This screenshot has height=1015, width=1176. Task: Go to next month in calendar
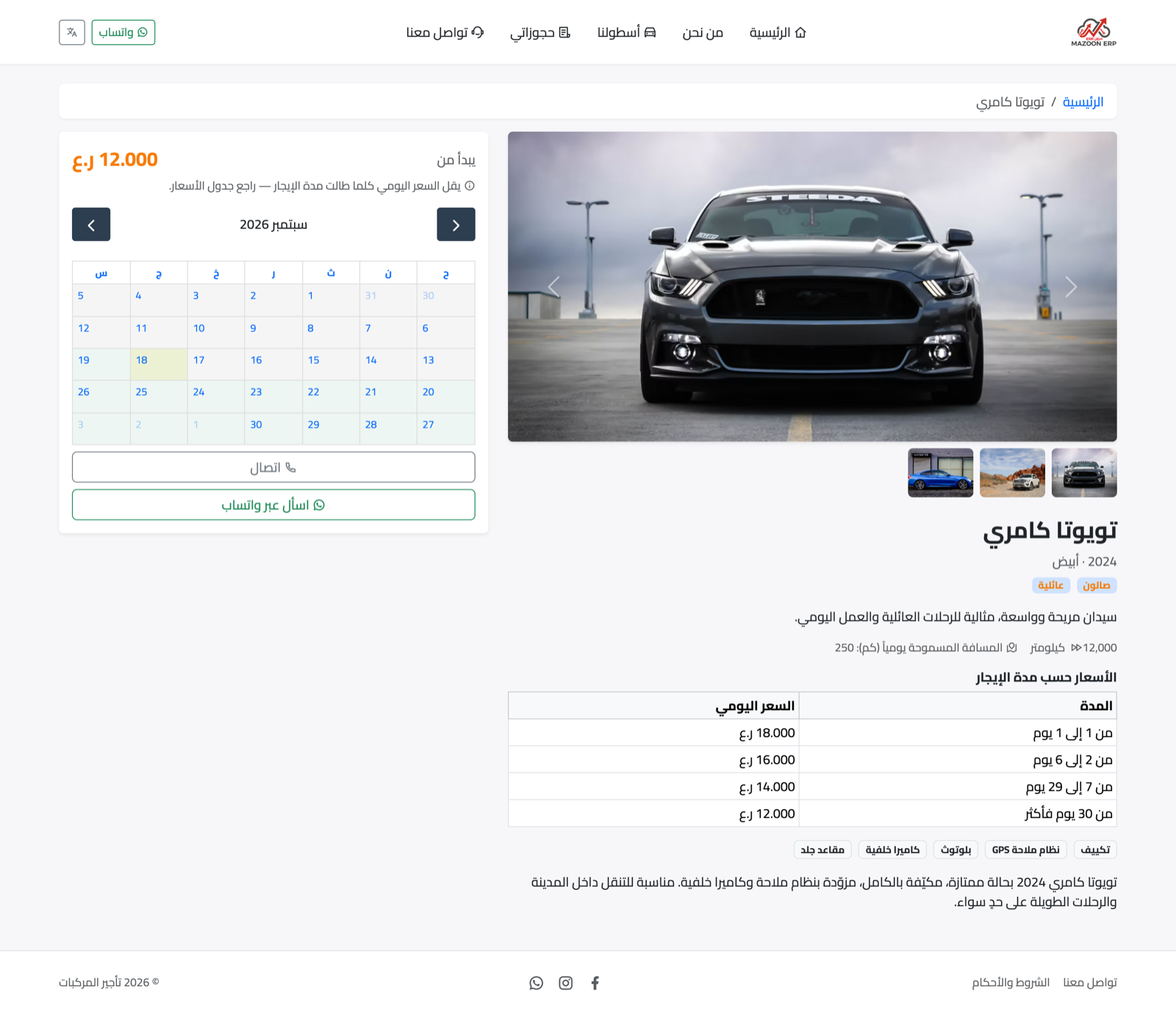click(91, 224)
